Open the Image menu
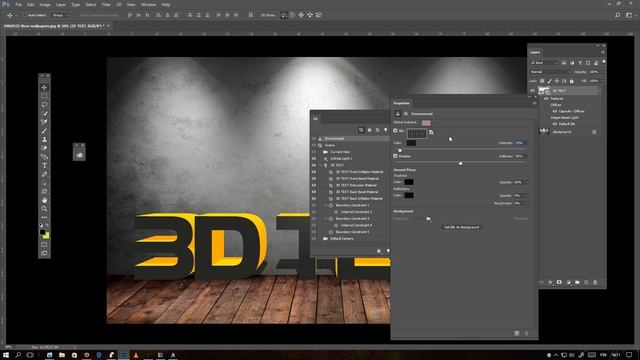This screenshot has width=640, height=360. click(x=45, y=4)
